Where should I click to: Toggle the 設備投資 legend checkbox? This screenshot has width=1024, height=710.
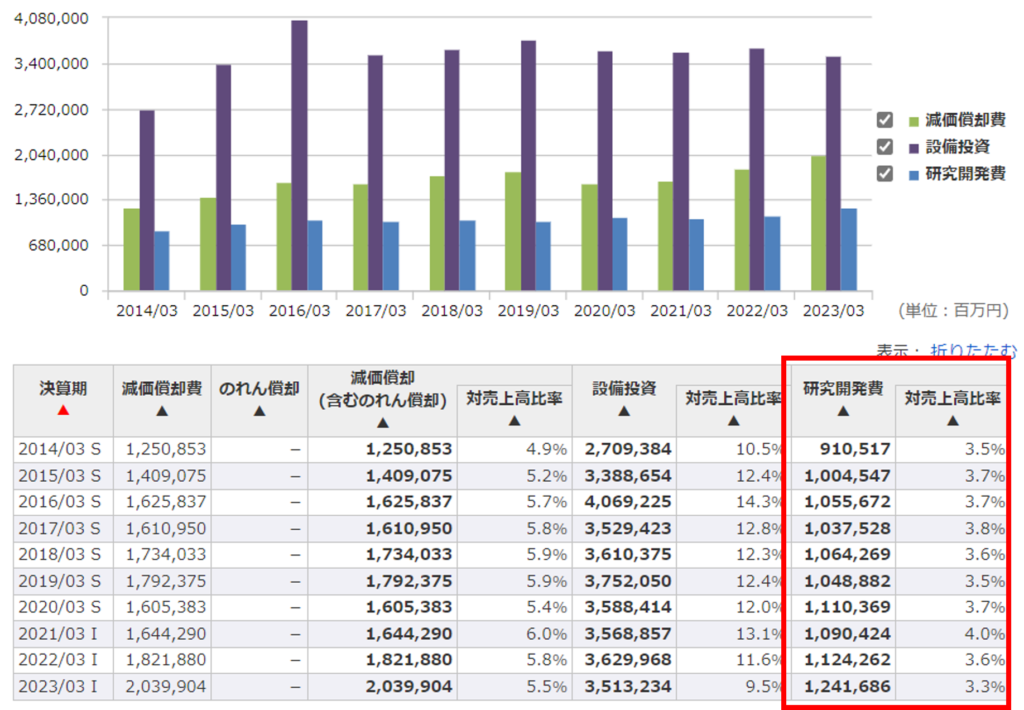[884, 147]
